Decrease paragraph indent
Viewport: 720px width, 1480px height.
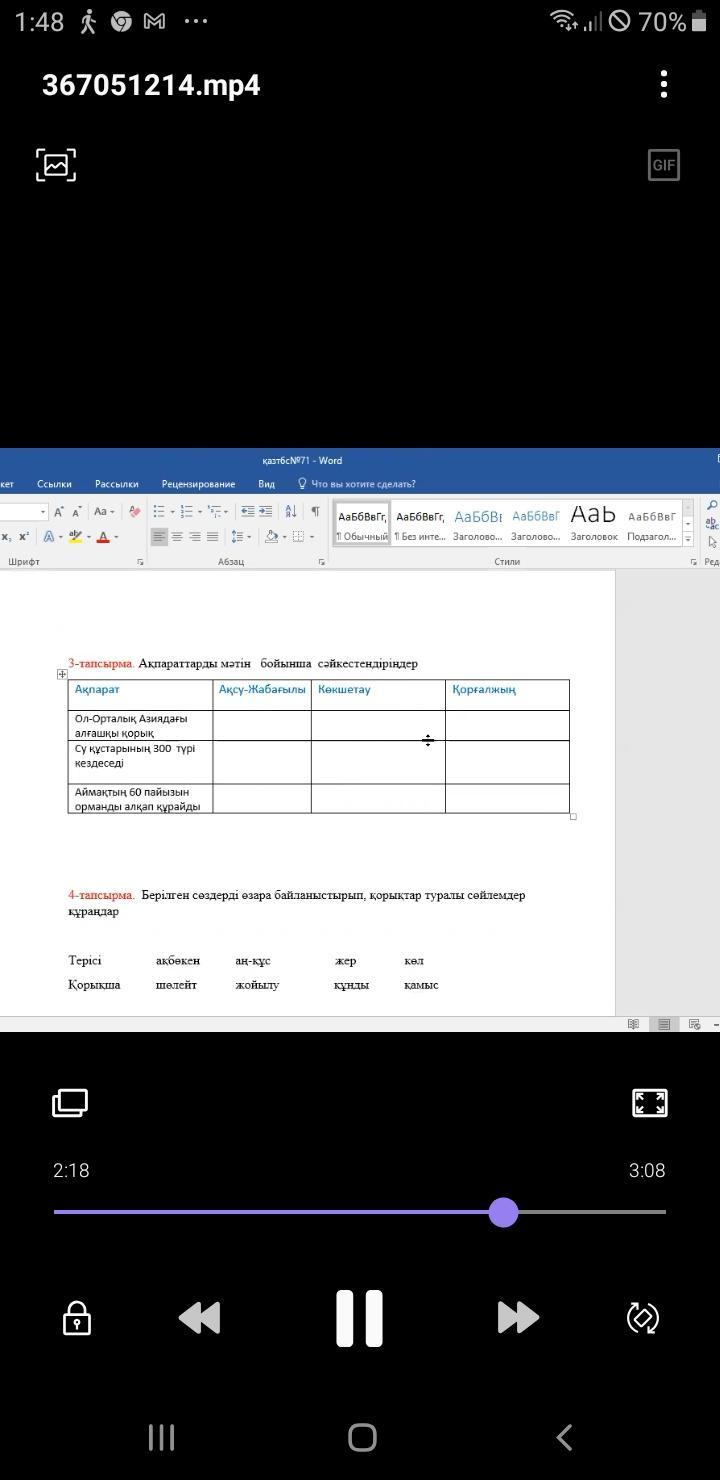[x=247, y=511]
